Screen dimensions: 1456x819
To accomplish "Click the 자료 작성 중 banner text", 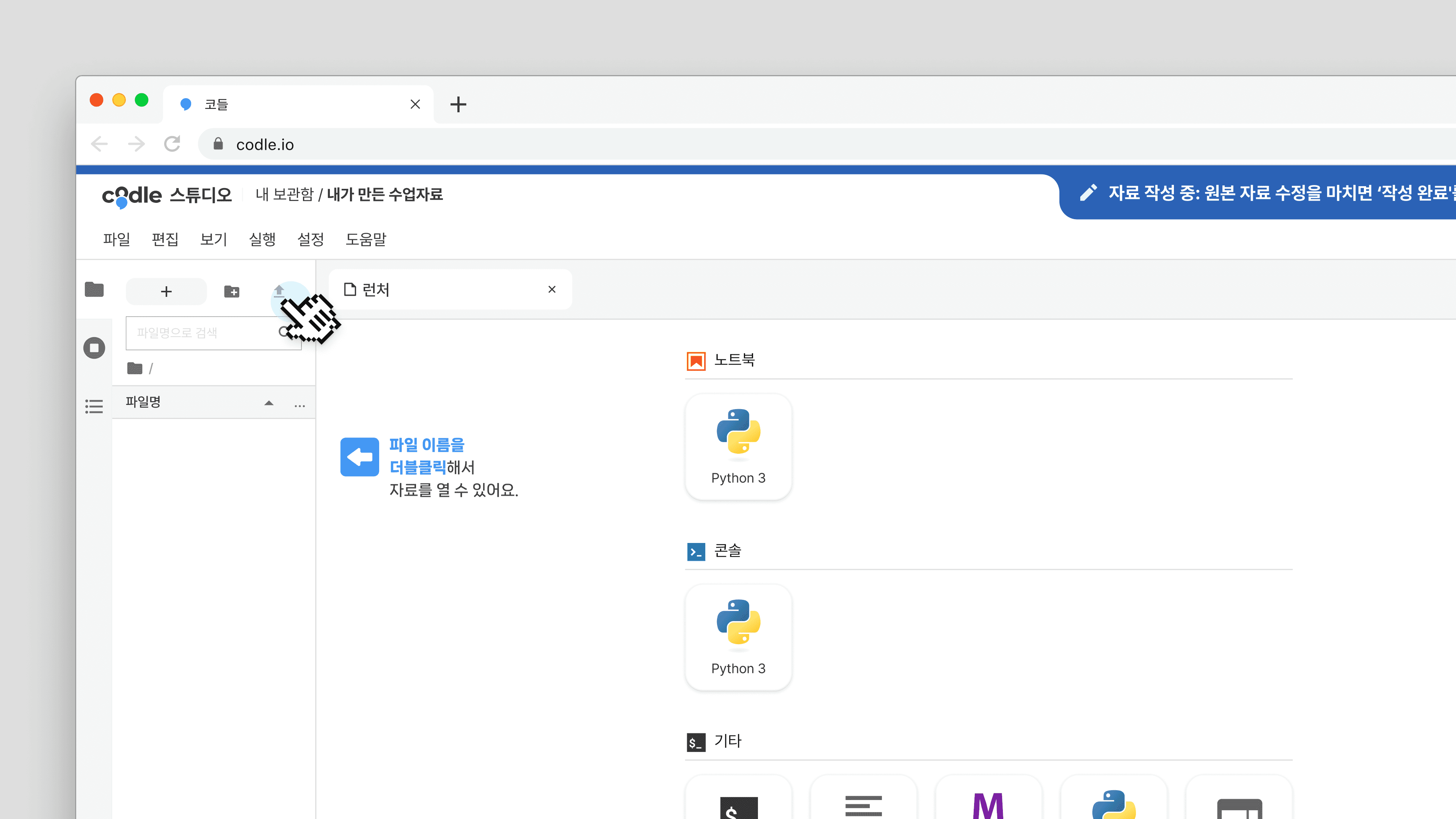I will click(1282, 193).
